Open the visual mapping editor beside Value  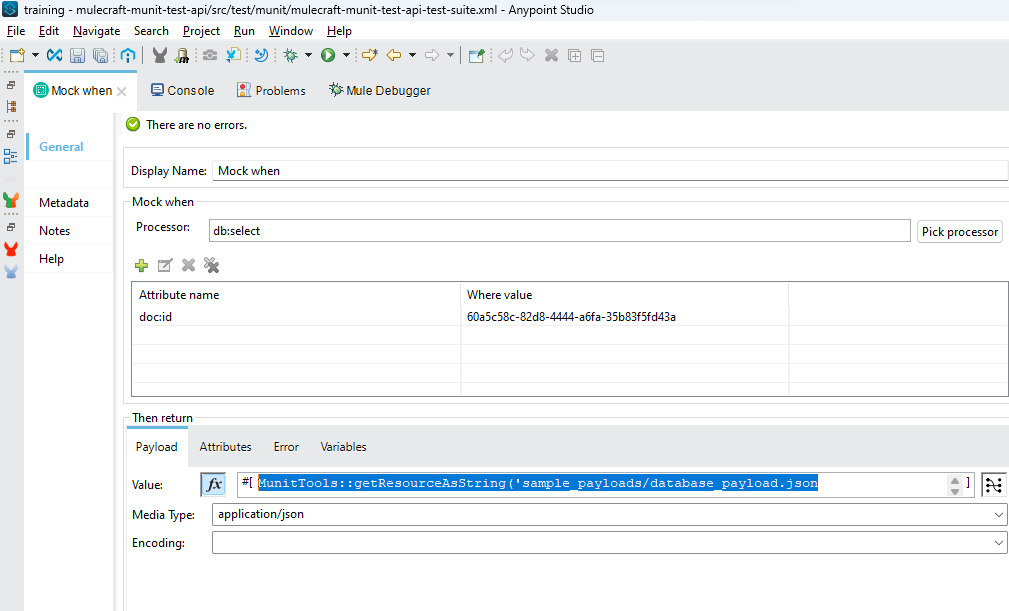click(993, 485)
